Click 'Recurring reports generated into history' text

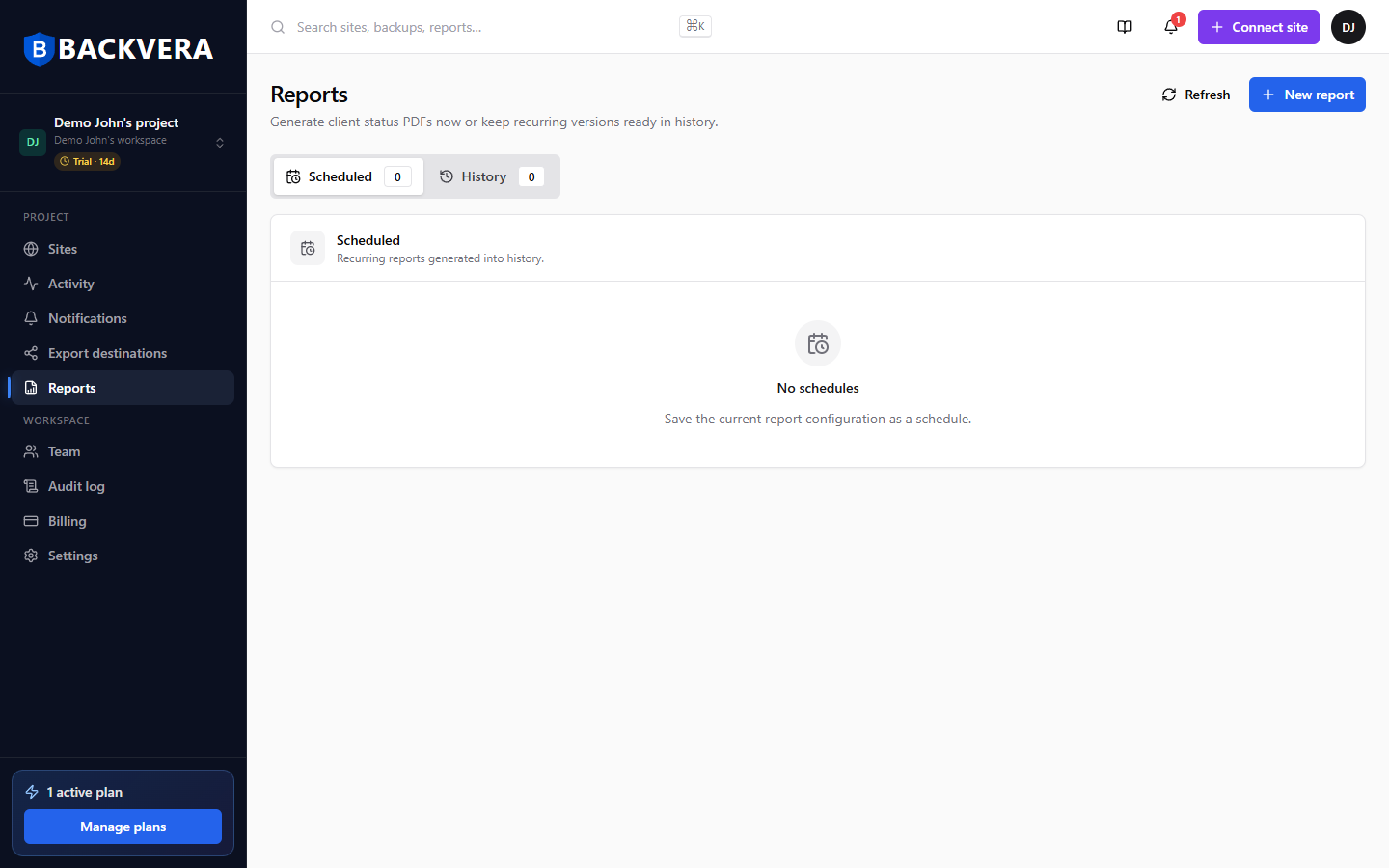440,258
